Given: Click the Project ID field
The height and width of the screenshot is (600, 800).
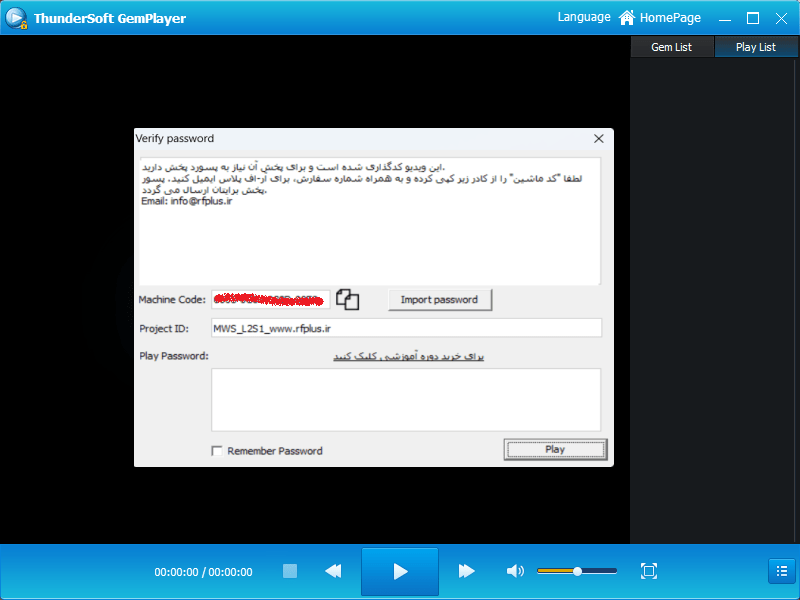Looking at the screenshot, I should tap(405, 328).
